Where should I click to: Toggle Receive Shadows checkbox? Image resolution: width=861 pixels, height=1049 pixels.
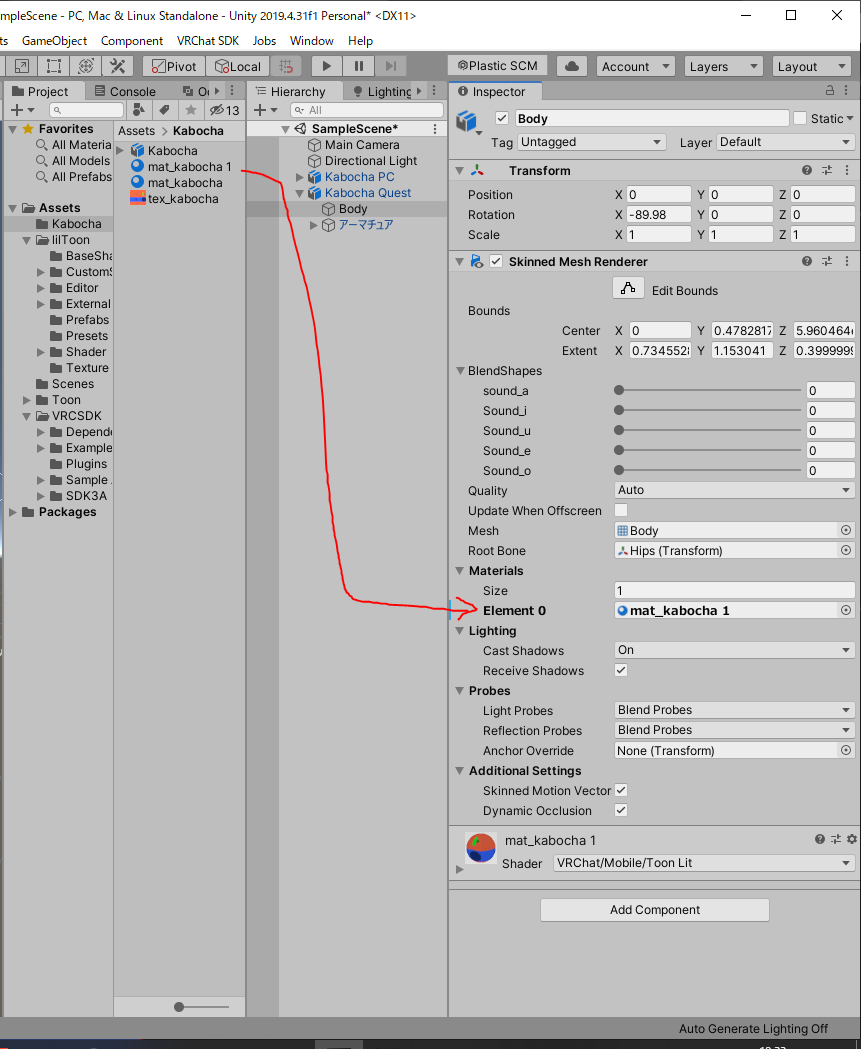coord(621,670)
